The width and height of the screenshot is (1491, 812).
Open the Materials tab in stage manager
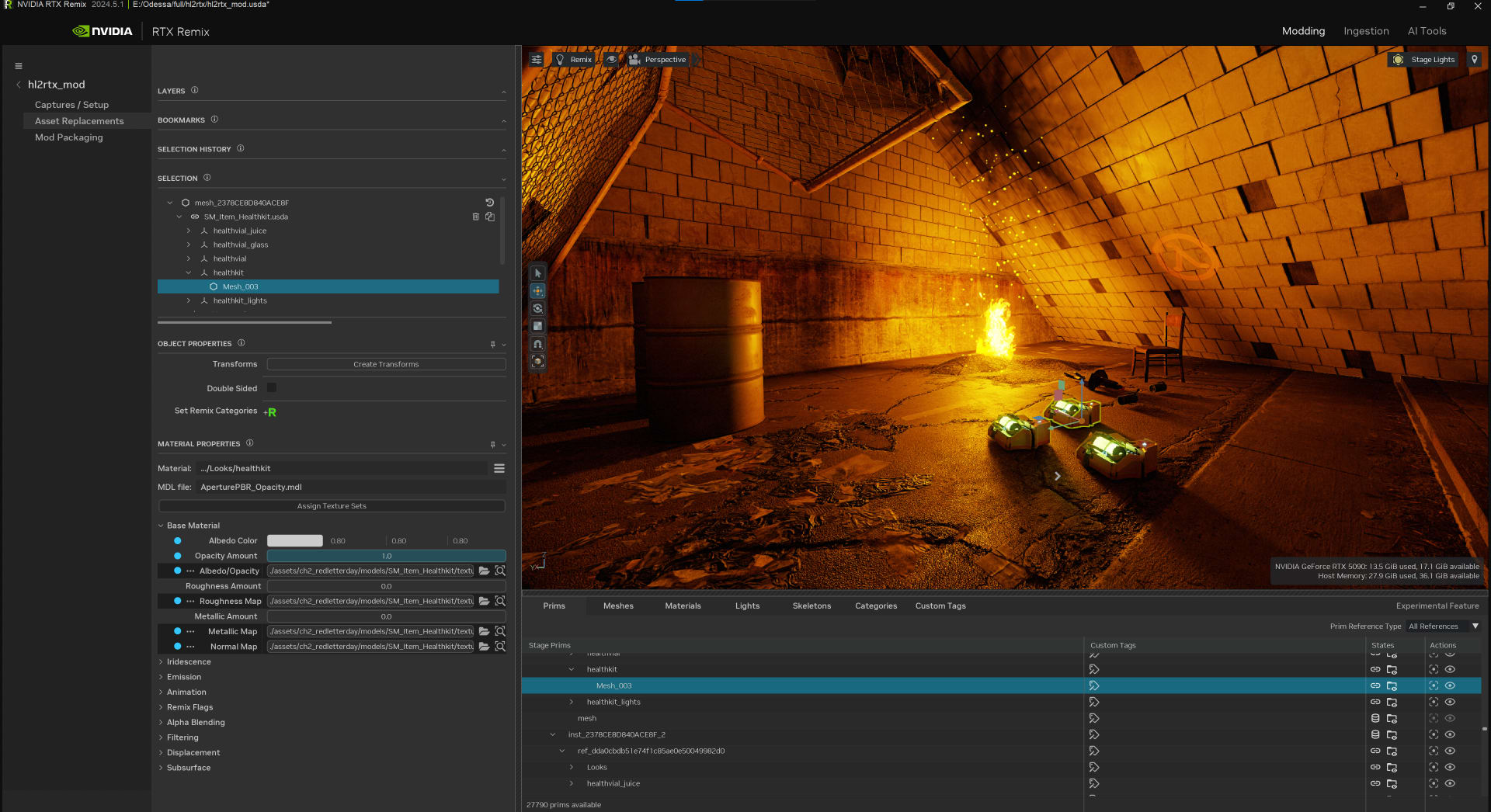point(683,606)
